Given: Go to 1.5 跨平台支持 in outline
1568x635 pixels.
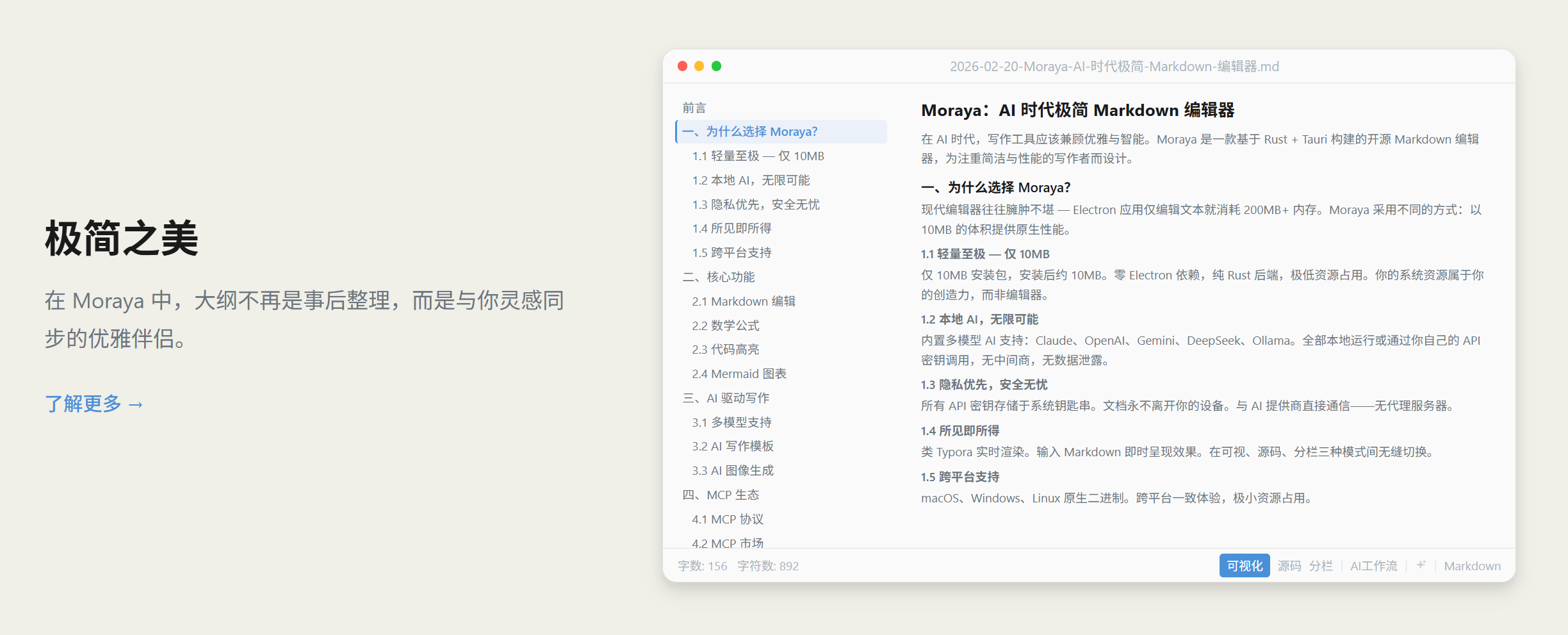Looking at the screenshot, I should click(731, 252).
